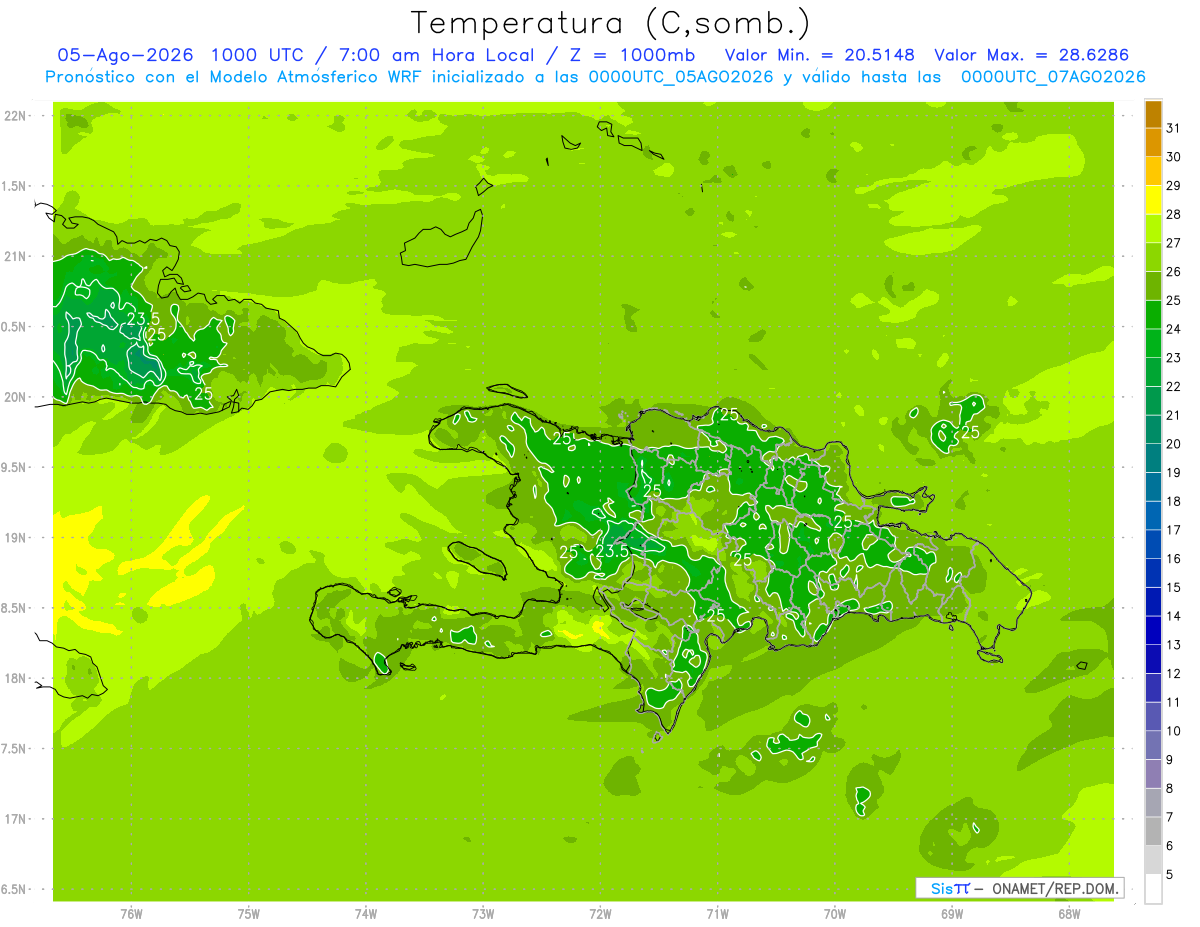Click the '19N' latitude axis label
Screen dimensions: 1200x927
coord(15,538)
